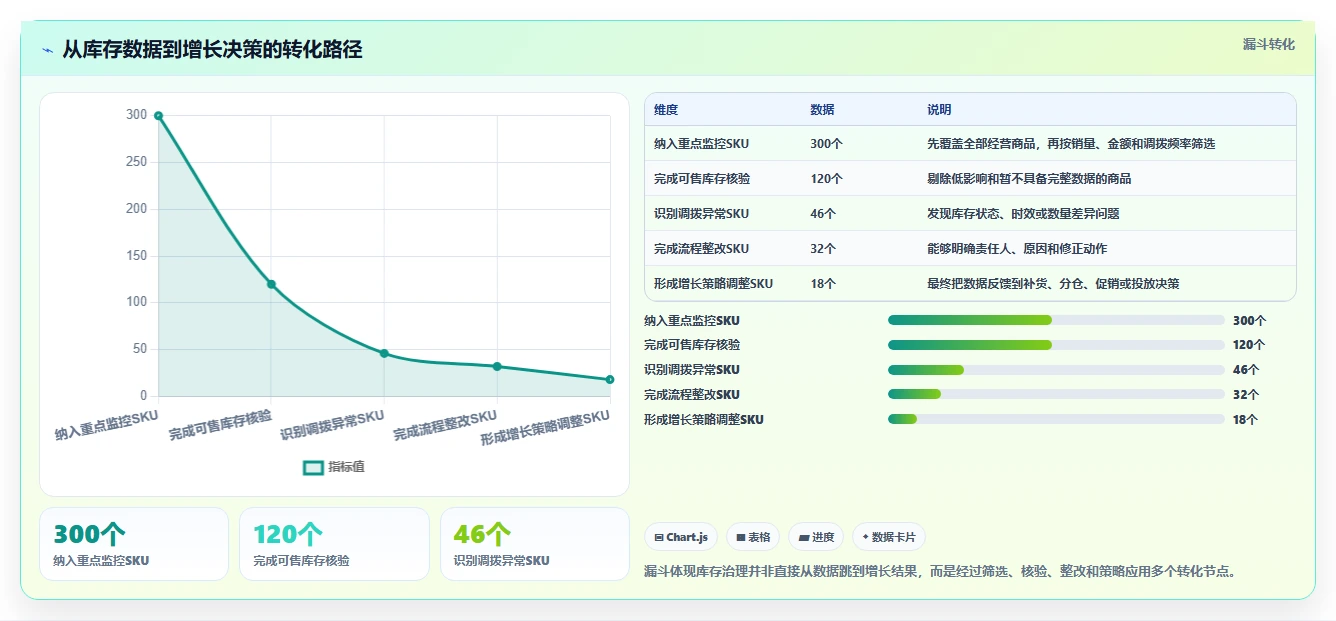
Task: Click the 300 data point on chart
Action: pyautogui.click(x=159, y=116)
